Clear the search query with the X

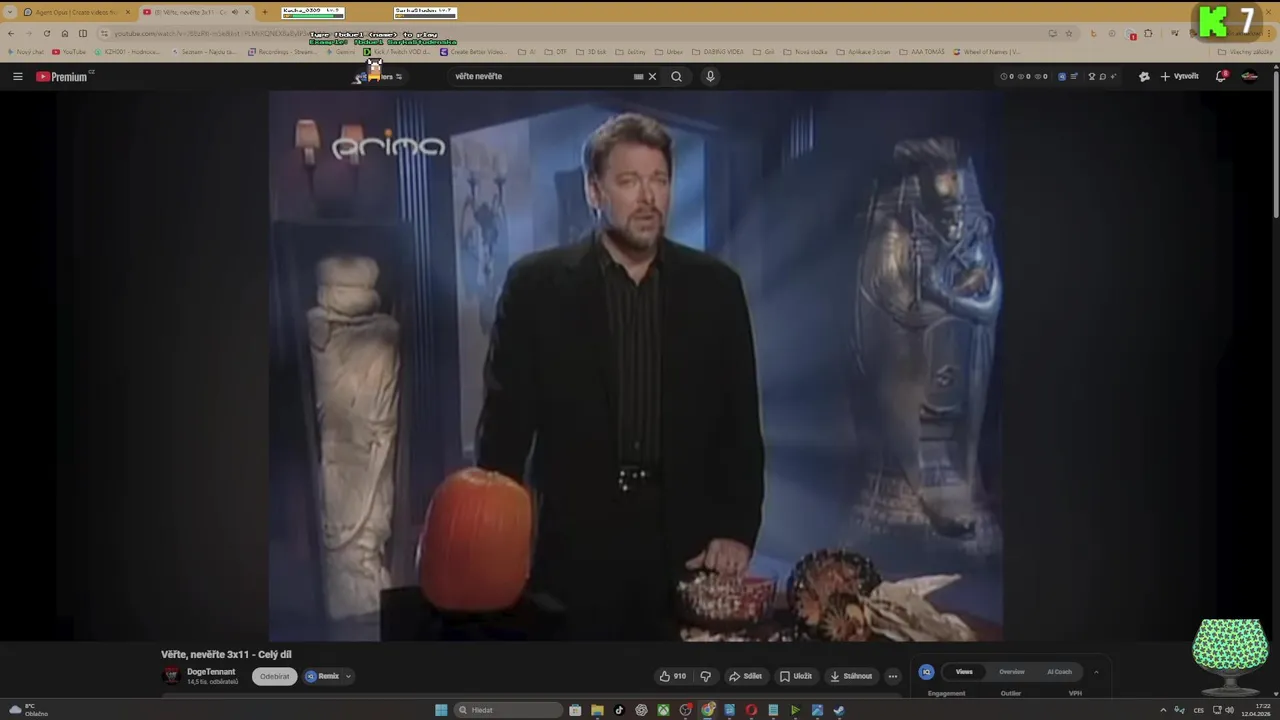652,76
